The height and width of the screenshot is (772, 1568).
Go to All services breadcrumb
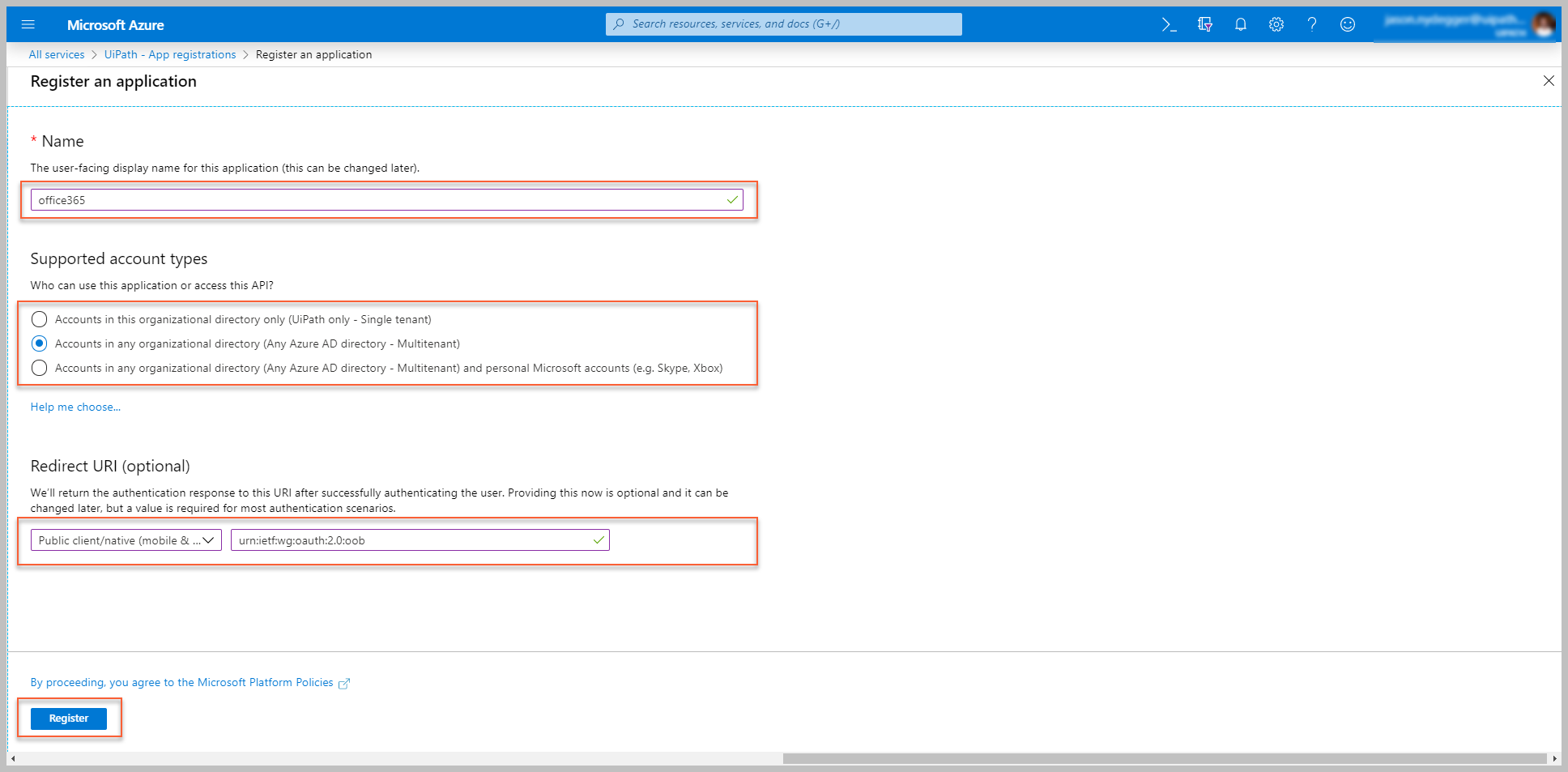(57, 54)
